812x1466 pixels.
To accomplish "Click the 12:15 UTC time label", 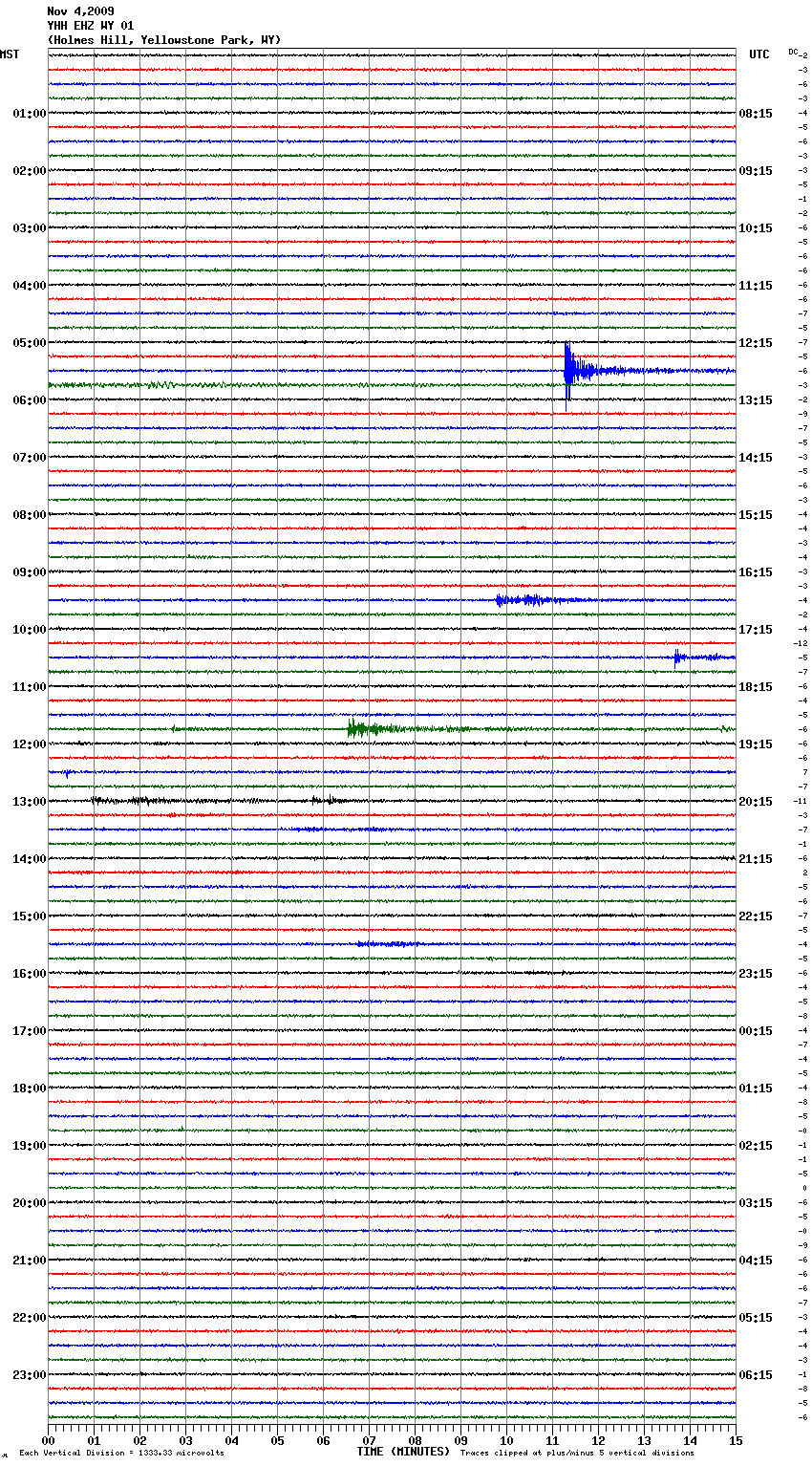I will pos(756,343).
